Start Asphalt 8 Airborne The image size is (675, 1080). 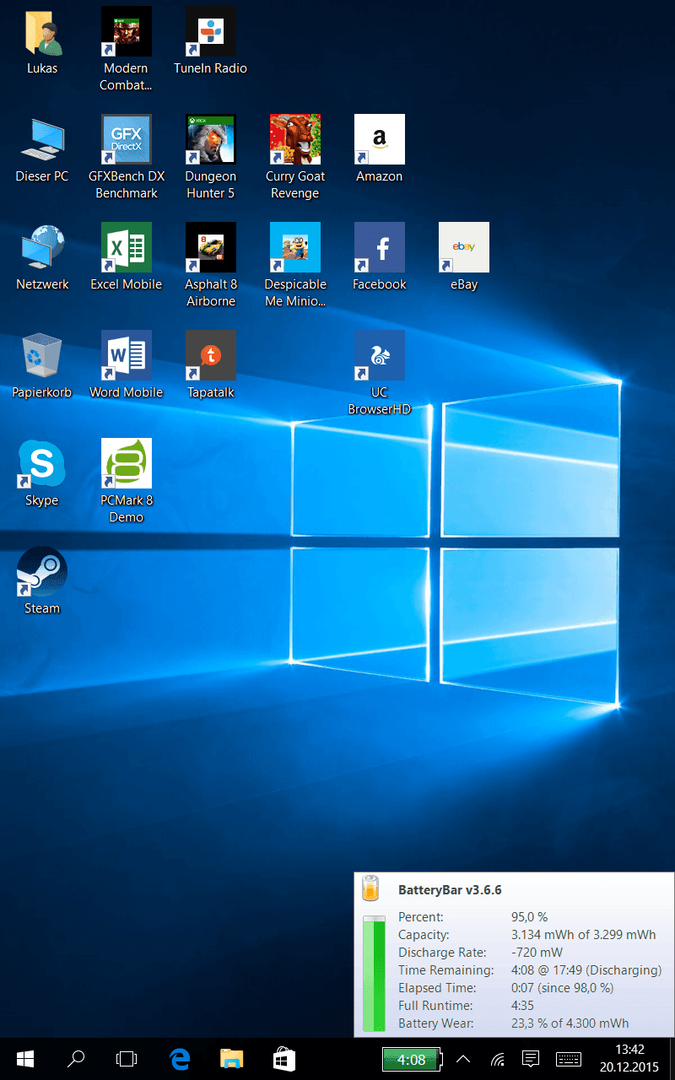[210, 264]
